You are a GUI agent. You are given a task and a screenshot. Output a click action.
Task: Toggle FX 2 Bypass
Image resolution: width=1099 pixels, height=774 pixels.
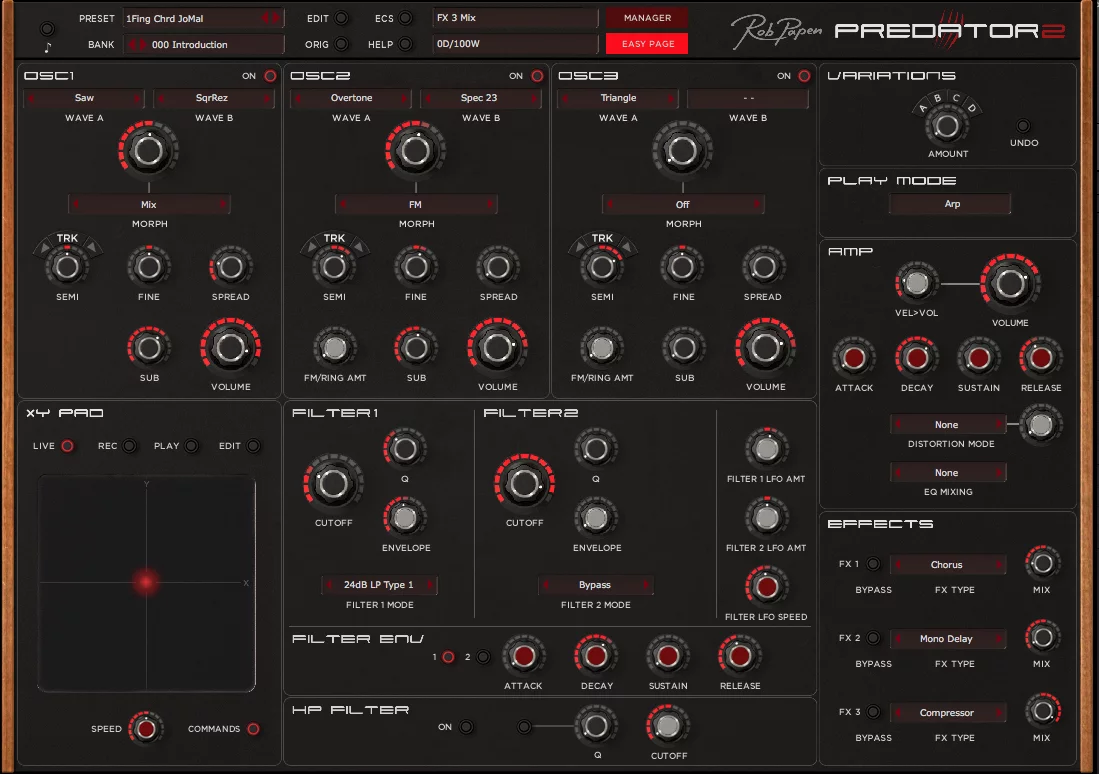coord(873,638)
